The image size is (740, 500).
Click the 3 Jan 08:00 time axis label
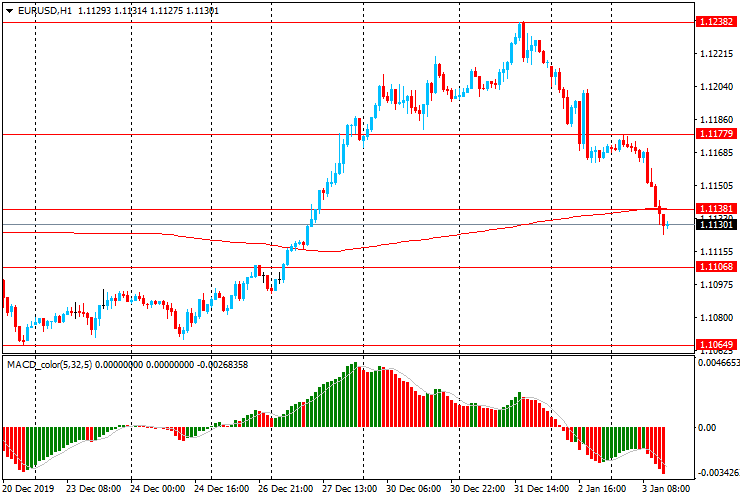[x=666, y=488]
